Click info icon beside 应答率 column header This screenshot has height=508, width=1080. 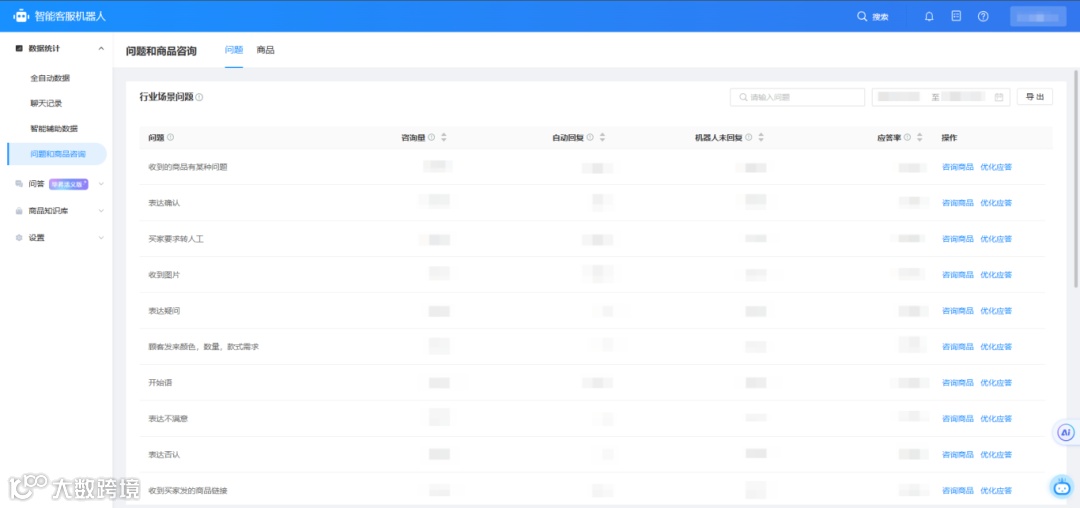pyautogui.click(x=907, y=137)
